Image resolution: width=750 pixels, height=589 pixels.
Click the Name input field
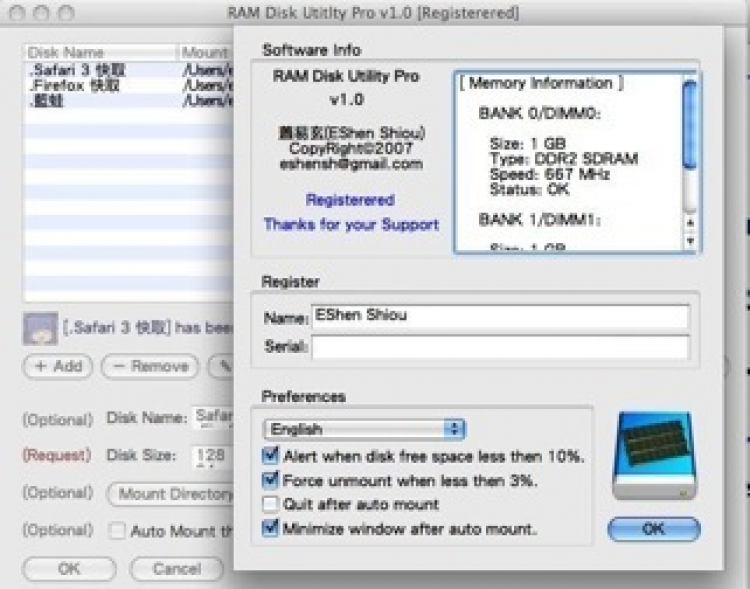pyautogui.click(x=500, y=316)
